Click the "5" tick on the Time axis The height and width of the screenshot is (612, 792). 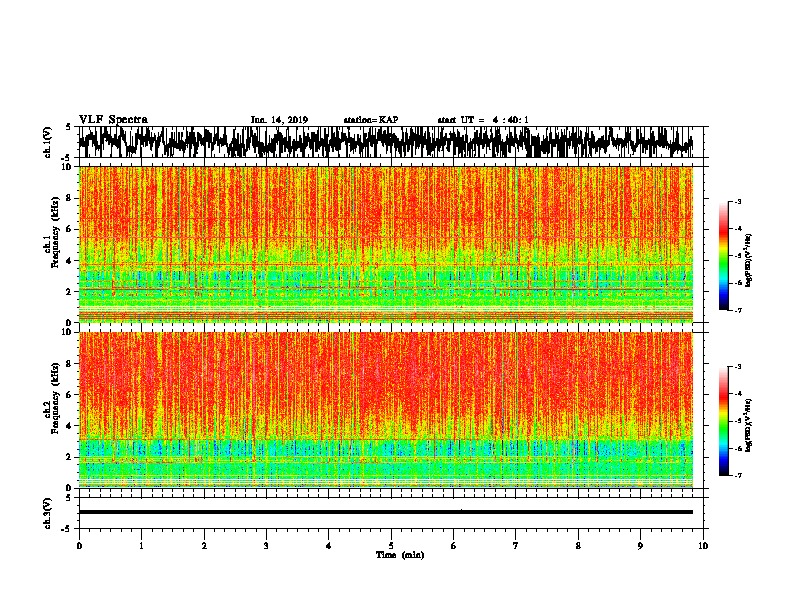(x=391, y=546)
